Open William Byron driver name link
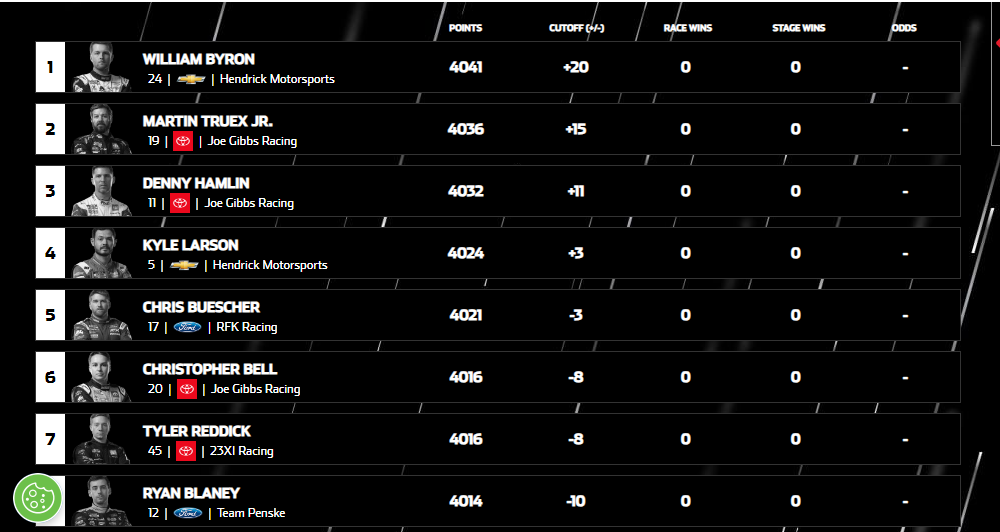This screenshot has height=532, width=1000. coord(198,60)
